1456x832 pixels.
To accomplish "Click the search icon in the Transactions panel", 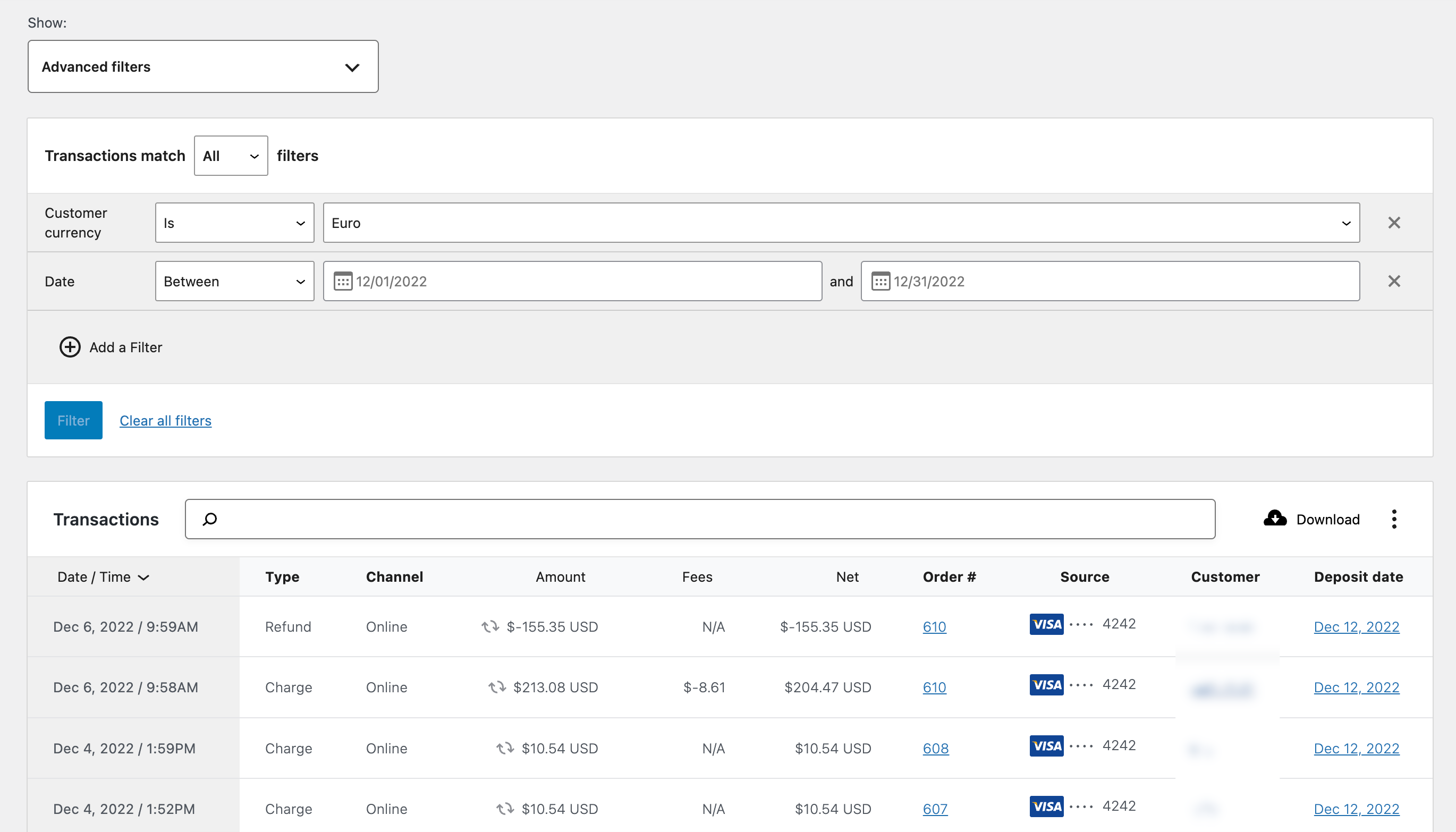I will [x=211, y=519].
